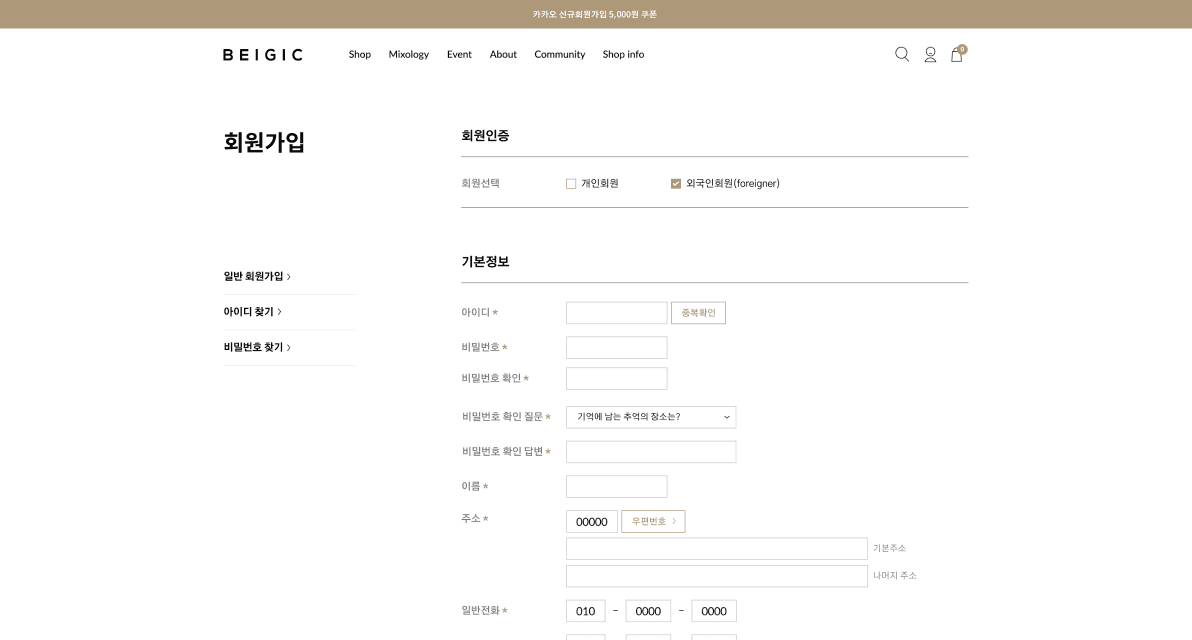Viewport: 1192px width, 640px height.
Task: Open the Shop menu
Action: point(359,55)
